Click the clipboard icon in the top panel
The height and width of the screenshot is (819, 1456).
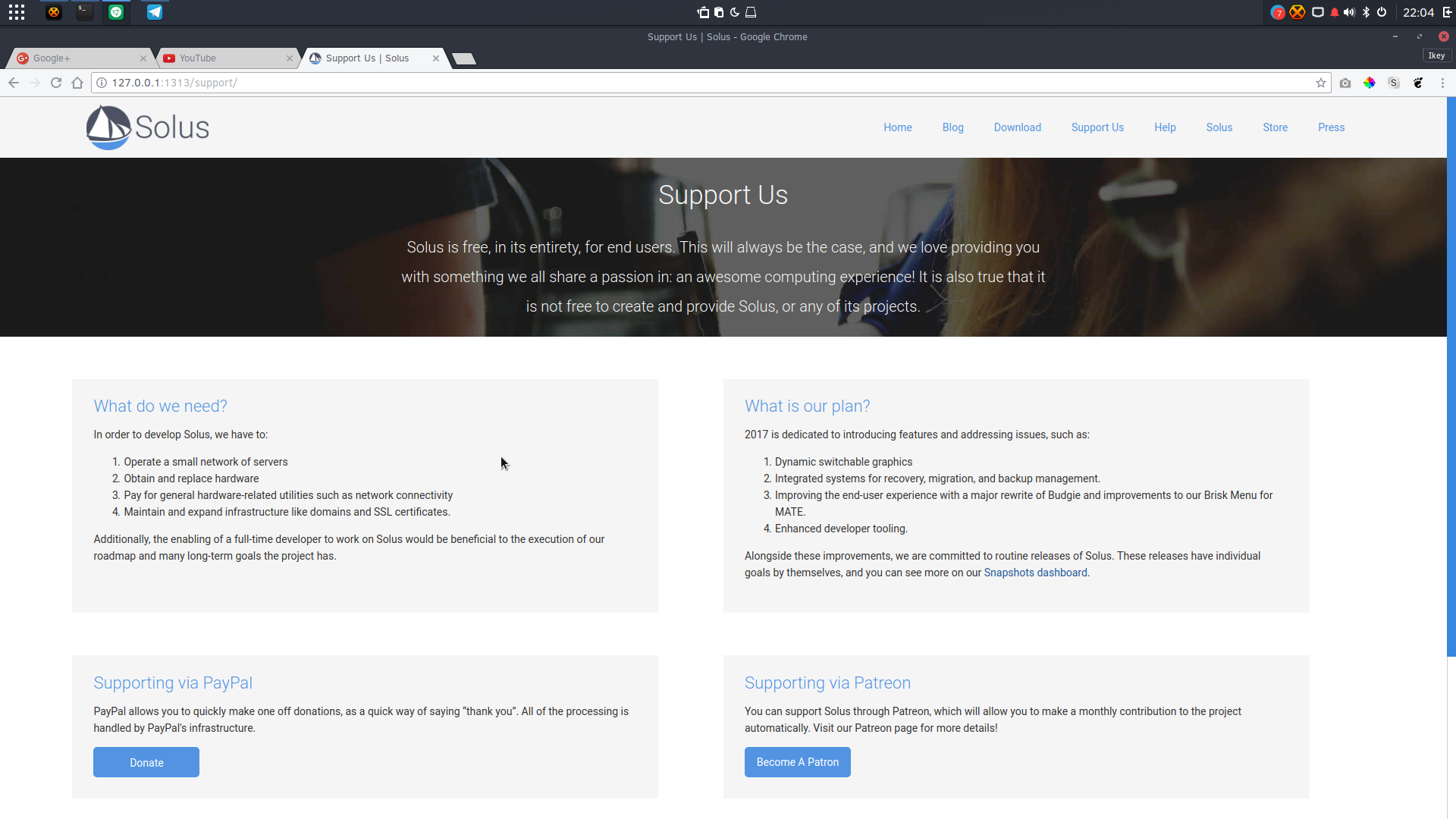point(719,12)
